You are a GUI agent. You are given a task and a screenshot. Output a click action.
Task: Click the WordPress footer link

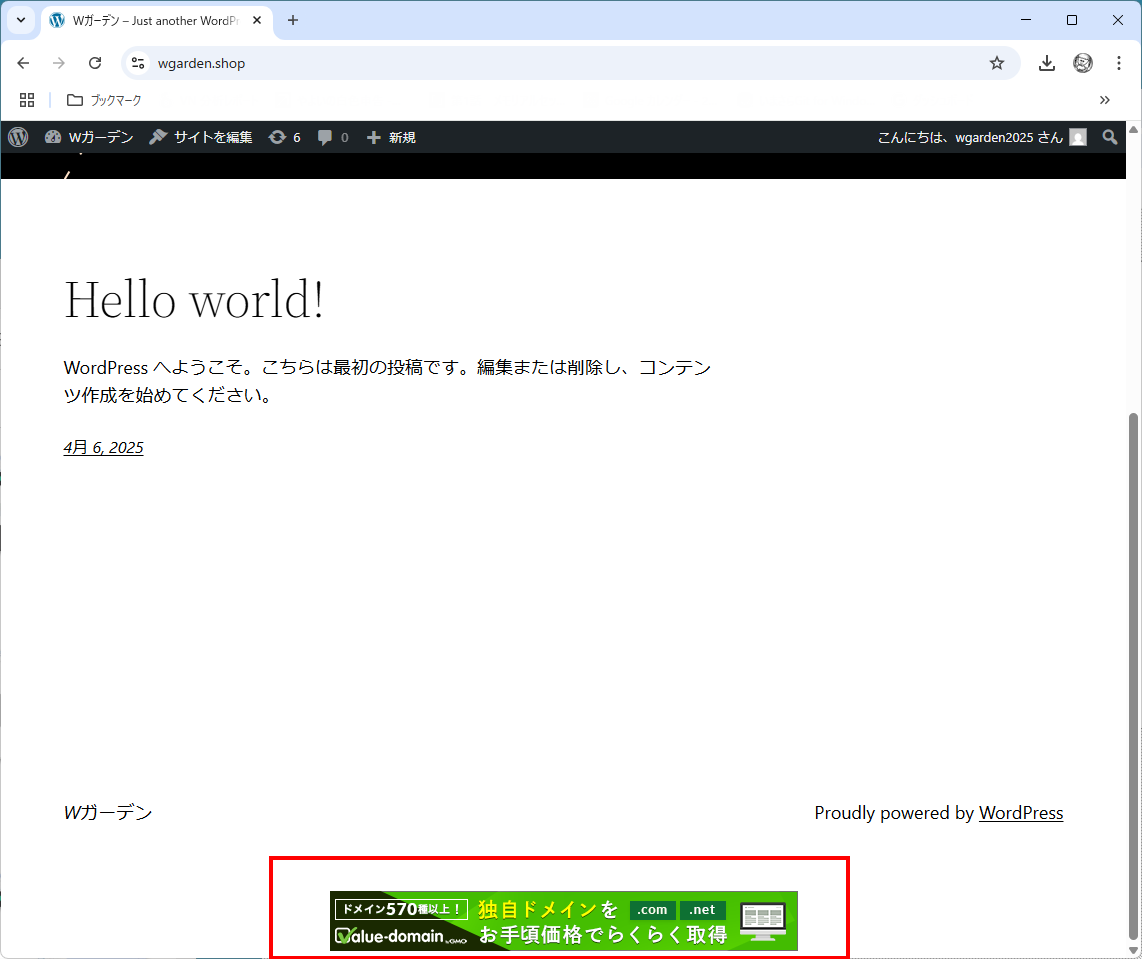click(x=1020, y=813)
